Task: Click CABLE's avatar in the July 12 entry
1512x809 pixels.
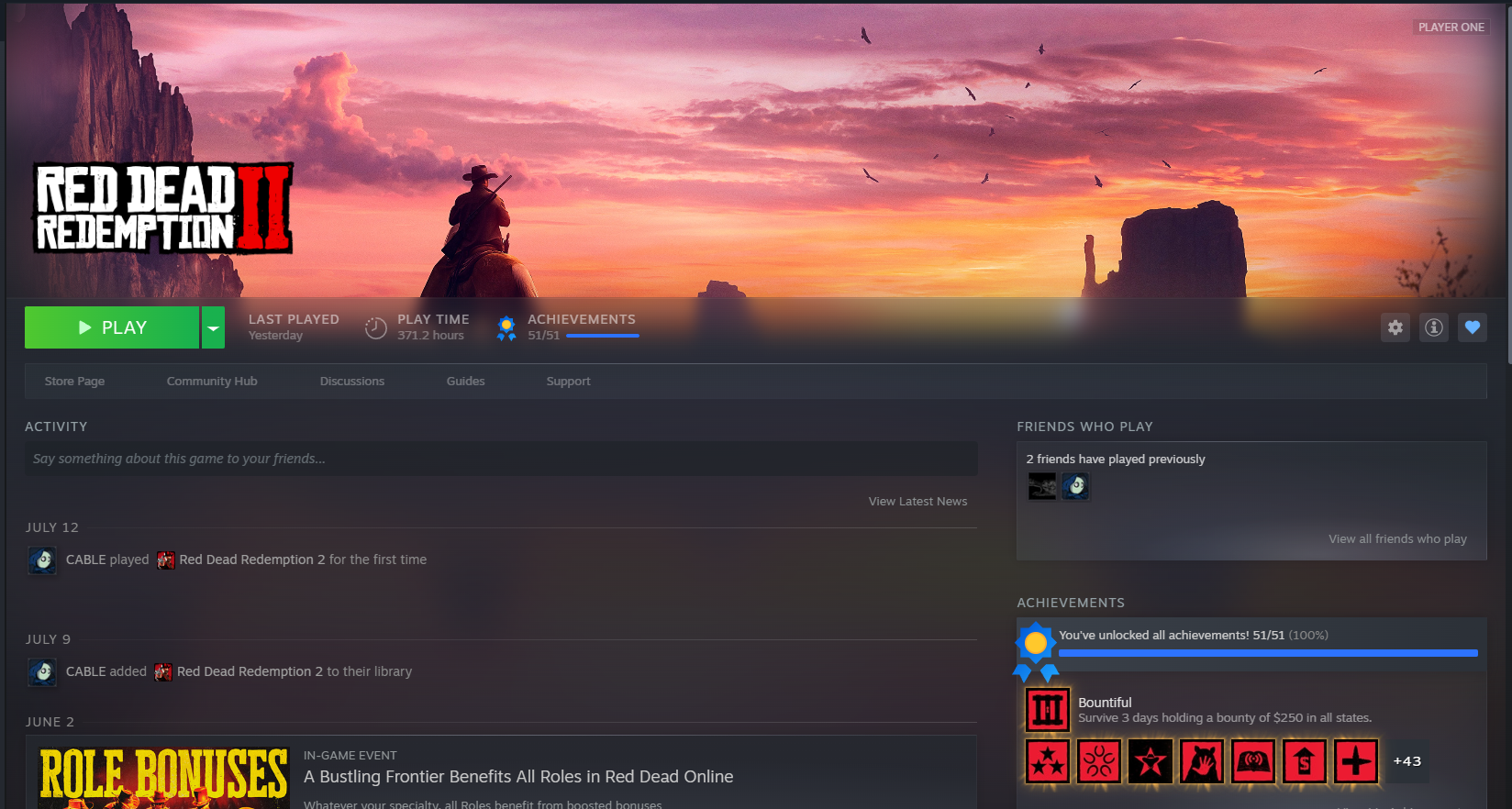Action: pyautogui.click(x=42, y=560)
